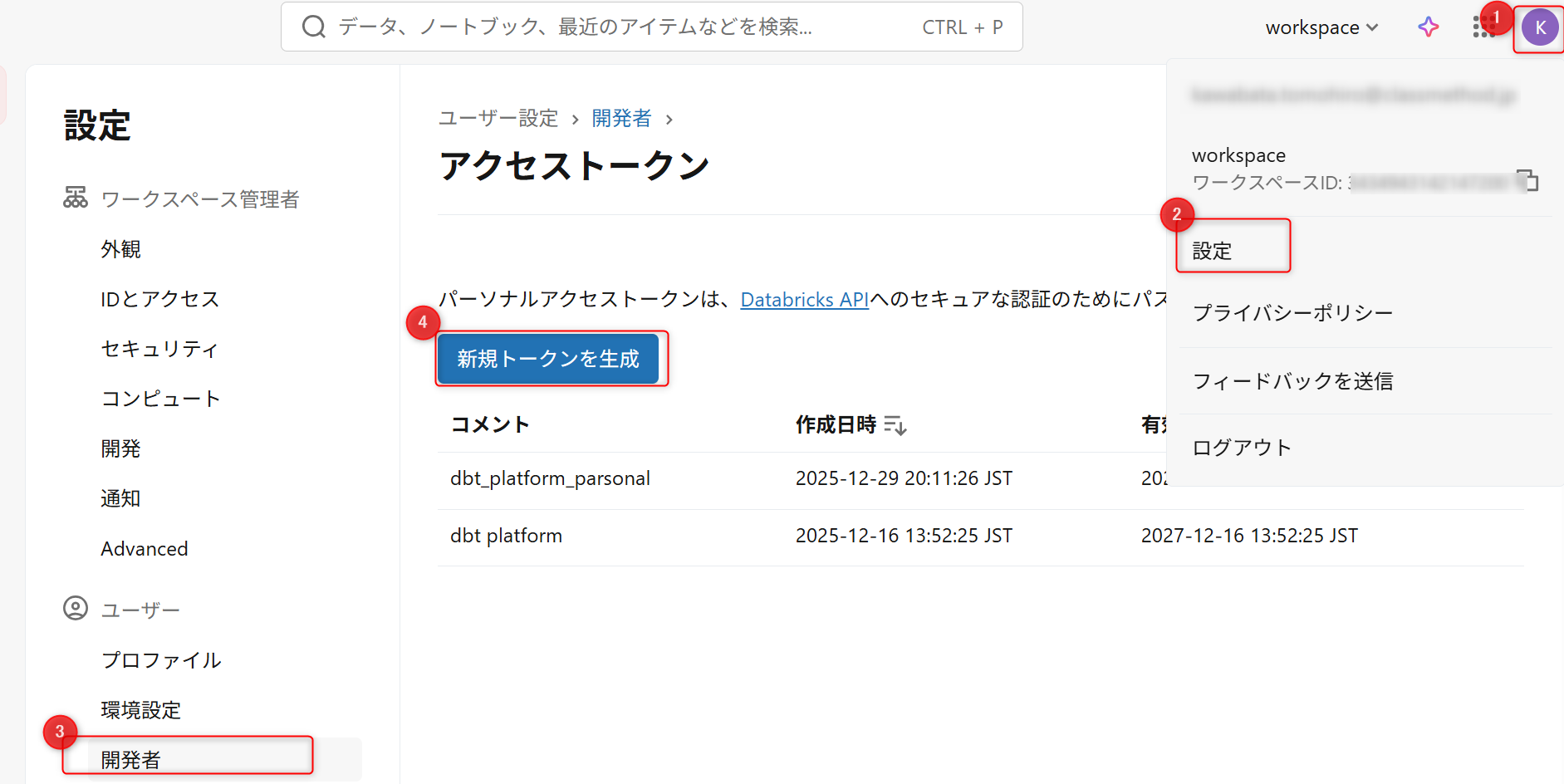Open セキュリティ settings page

pos(159,349)
